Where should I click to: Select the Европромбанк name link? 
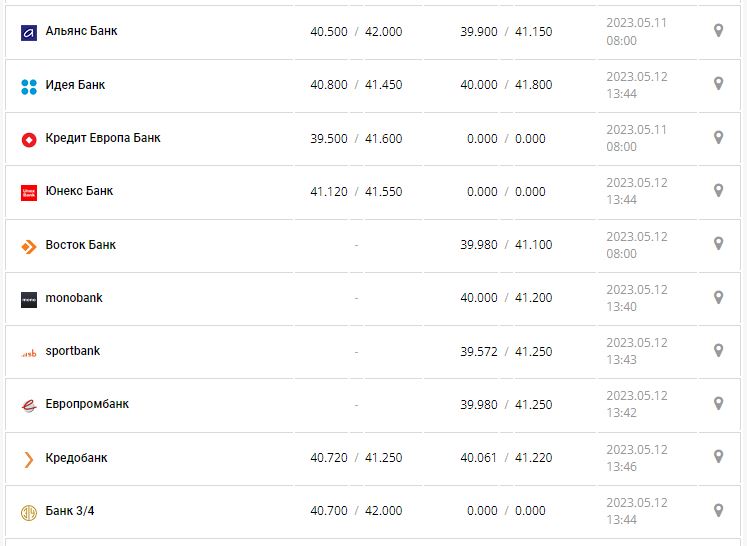click(x=87, y=404)
